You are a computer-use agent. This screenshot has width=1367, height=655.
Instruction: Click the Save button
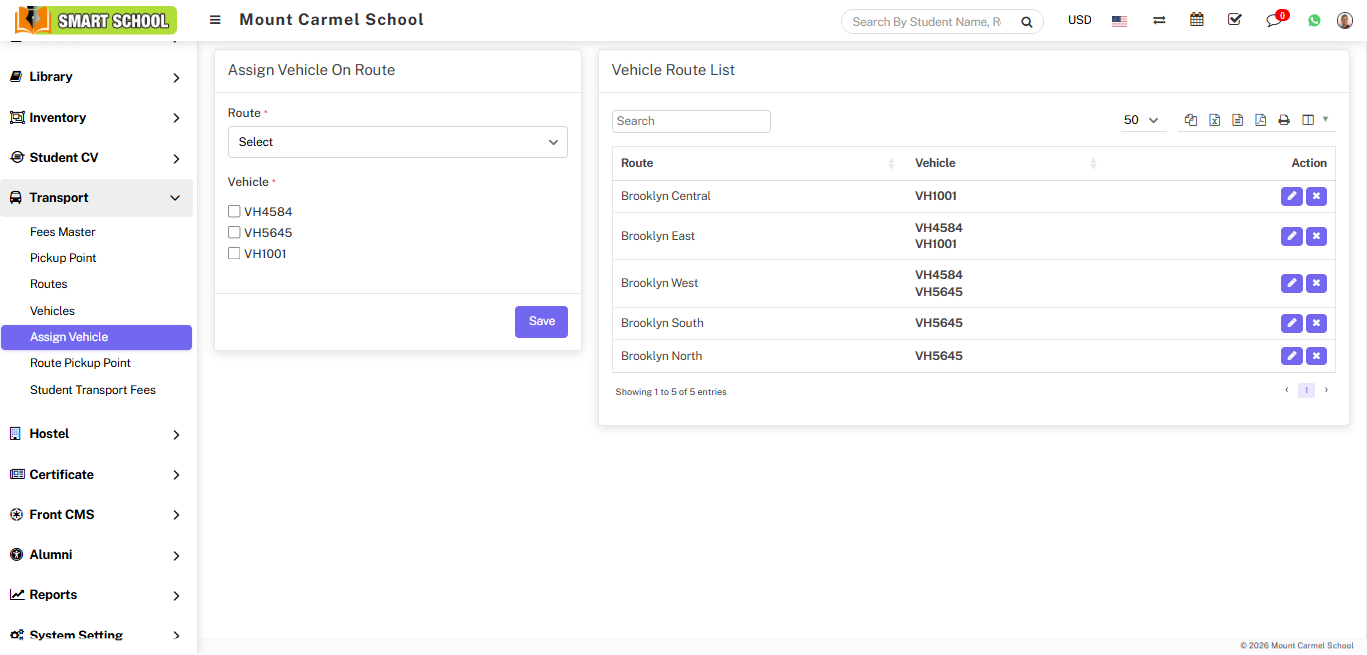(x=541, y=322)
